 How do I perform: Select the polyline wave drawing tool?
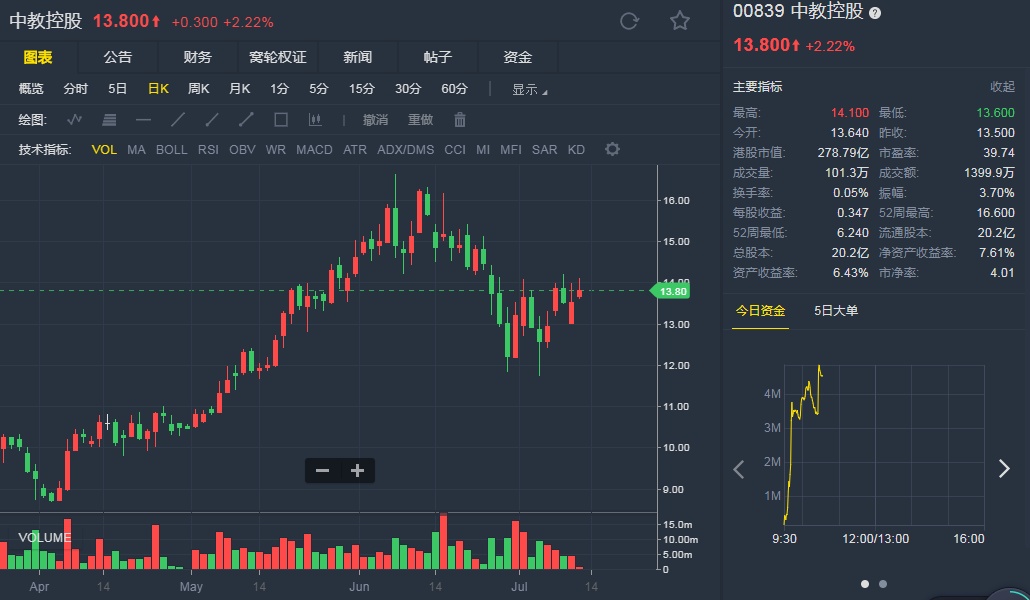tap(75, 120)
